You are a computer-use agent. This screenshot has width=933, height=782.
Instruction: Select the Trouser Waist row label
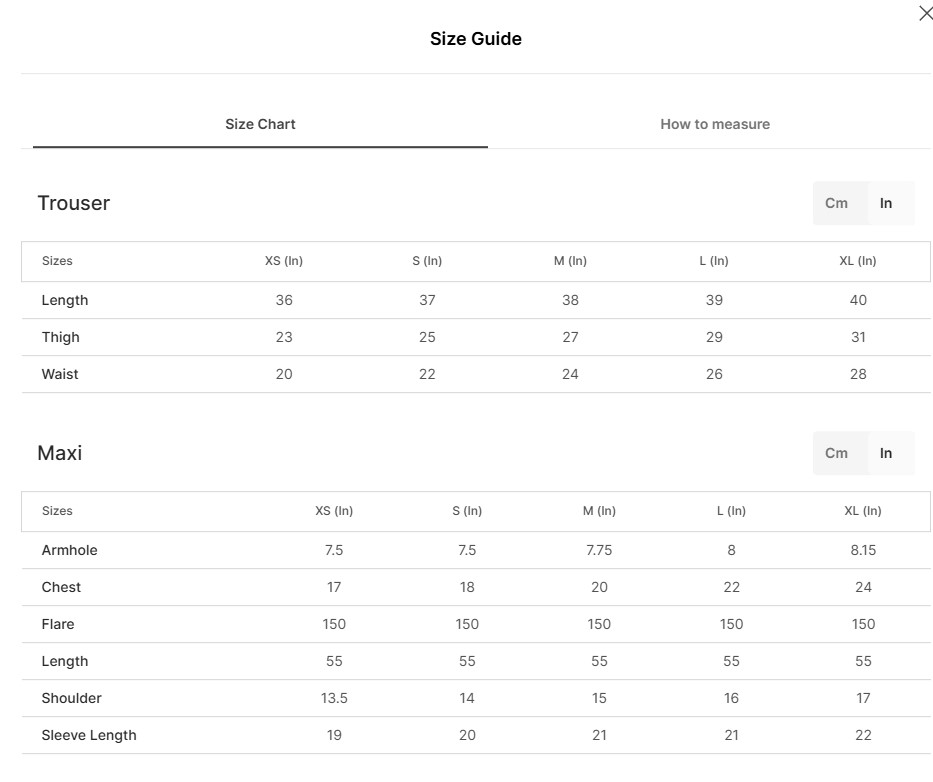coord(60,374)
